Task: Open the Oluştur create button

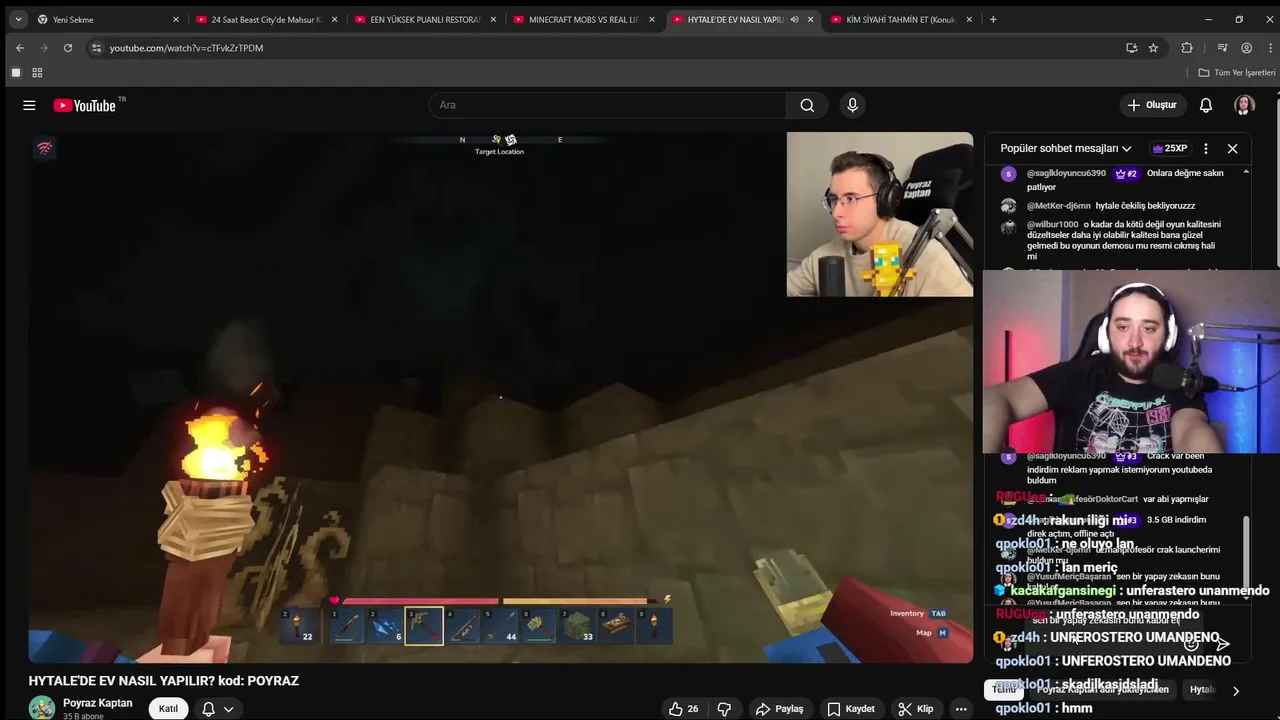Action: [x=1151, y=105]
